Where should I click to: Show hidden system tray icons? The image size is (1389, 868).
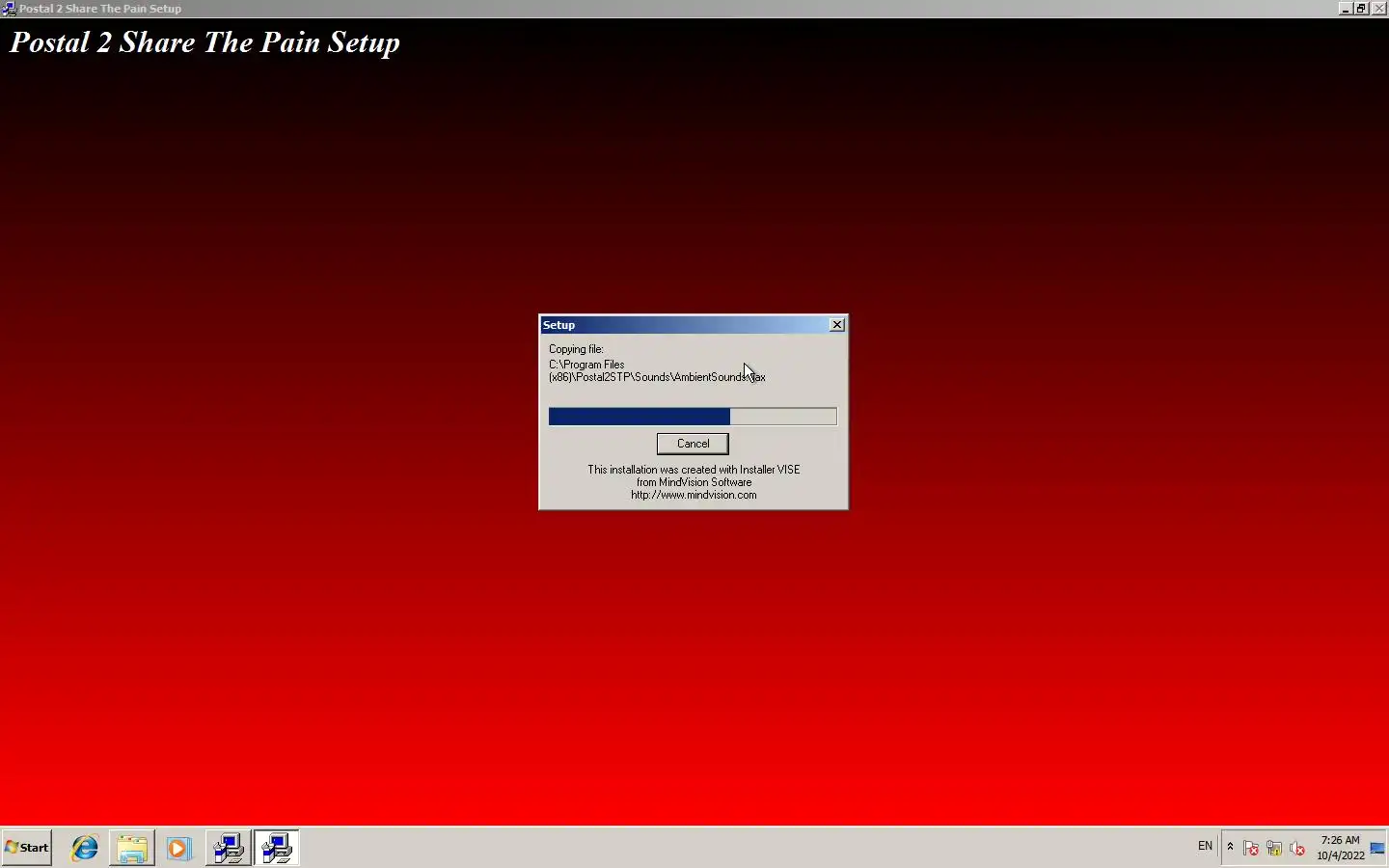click(x=1230, y=847)
